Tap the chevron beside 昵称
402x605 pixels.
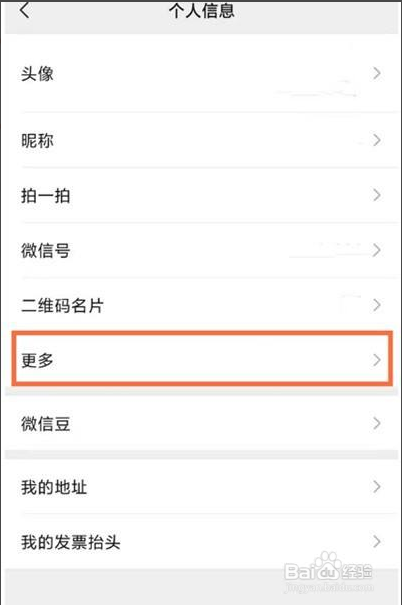[377, 140]
